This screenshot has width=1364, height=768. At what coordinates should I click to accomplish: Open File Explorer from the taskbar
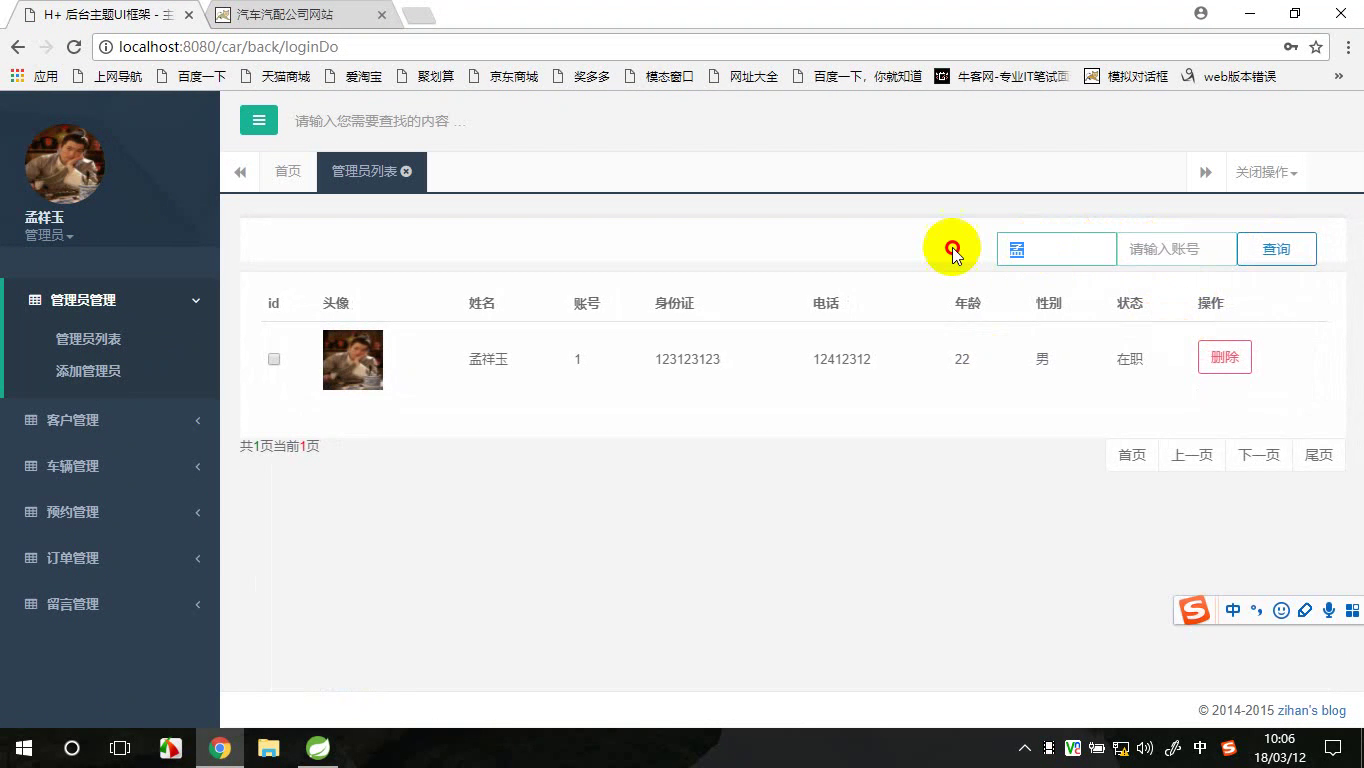[269, 748]
